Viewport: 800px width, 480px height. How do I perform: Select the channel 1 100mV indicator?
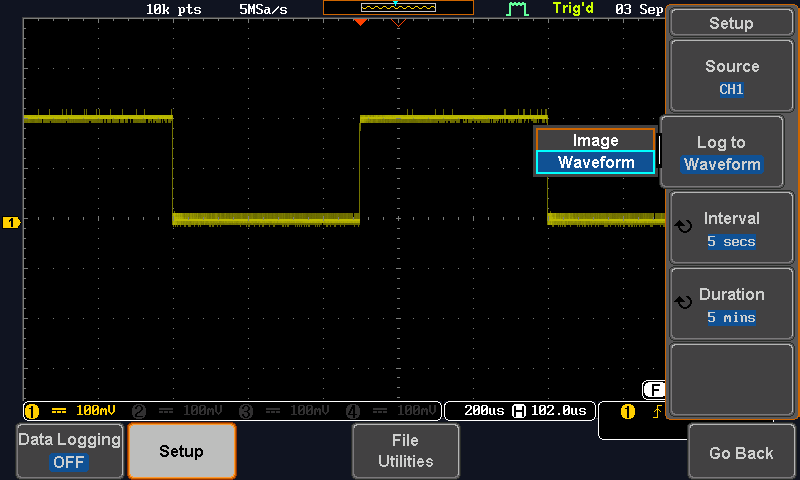75,411
